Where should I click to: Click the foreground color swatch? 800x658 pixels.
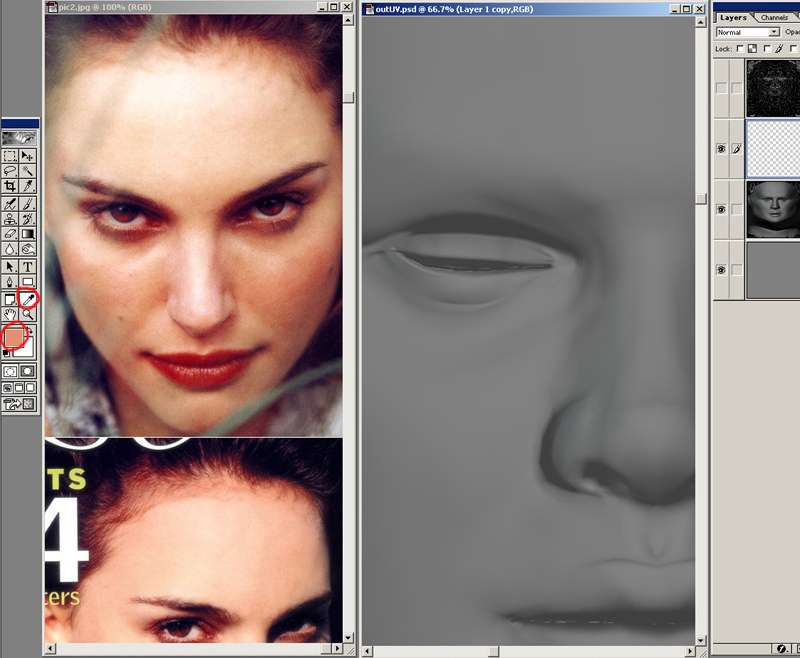coord(14,337)
